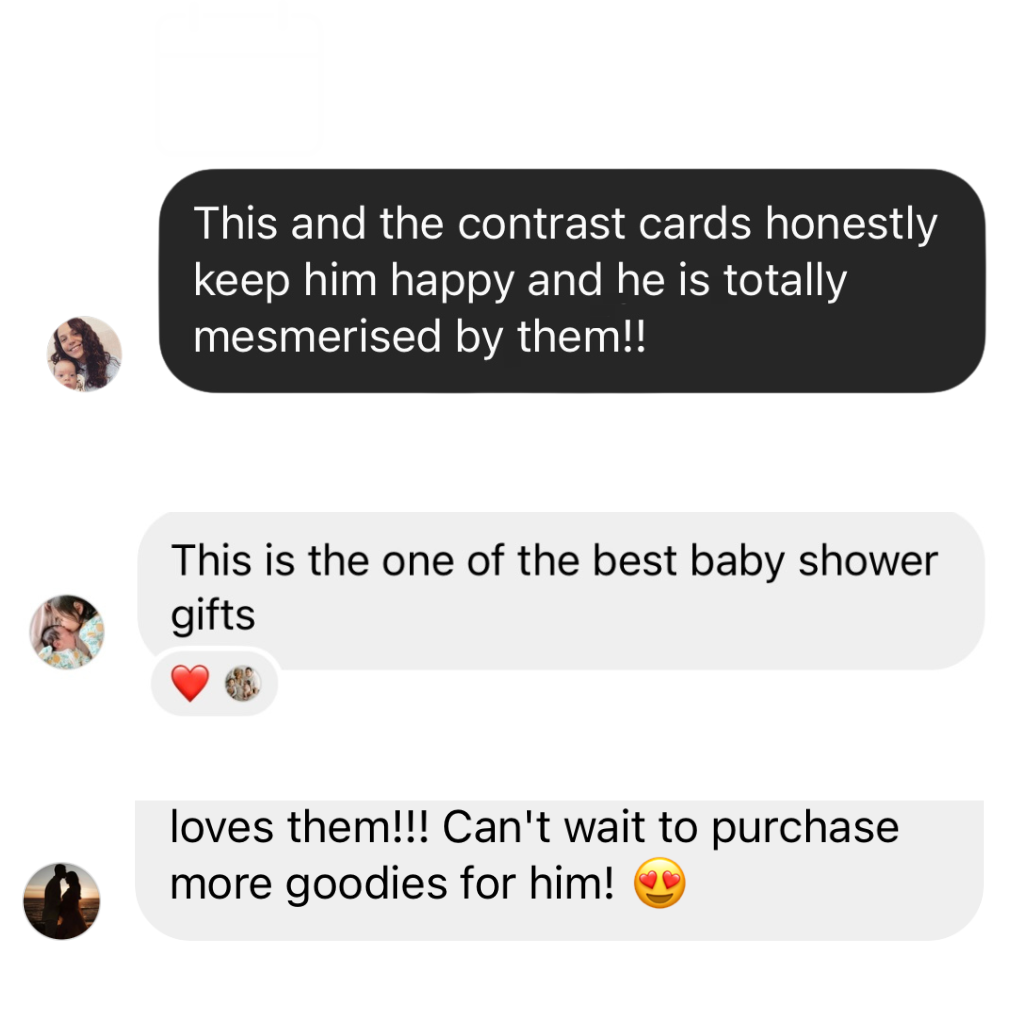Select the dark 'contrast cards' message bubble

[571, 281]
